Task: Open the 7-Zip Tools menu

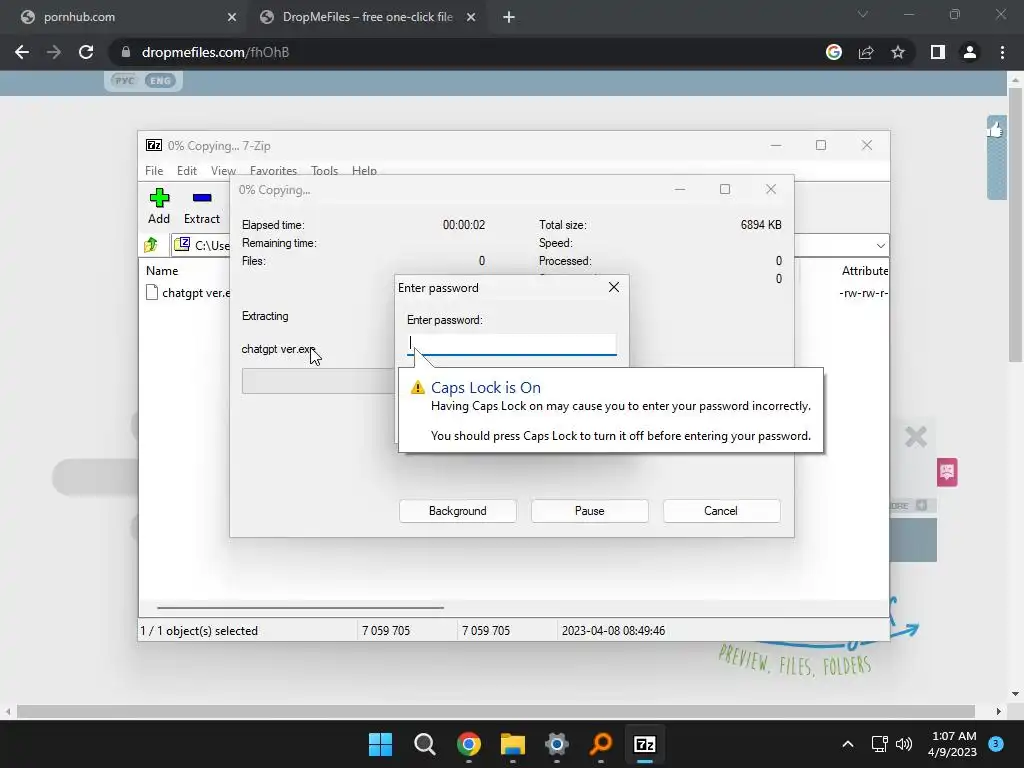Action: (x=325, y=170)
